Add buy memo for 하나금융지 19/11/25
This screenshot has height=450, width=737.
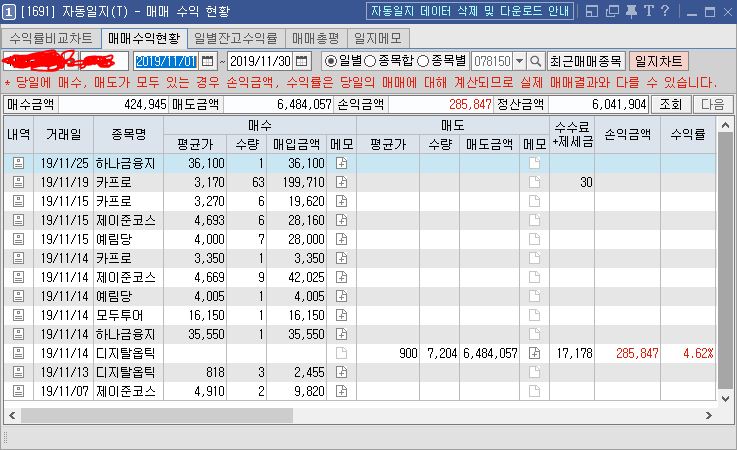pos(342,163)
